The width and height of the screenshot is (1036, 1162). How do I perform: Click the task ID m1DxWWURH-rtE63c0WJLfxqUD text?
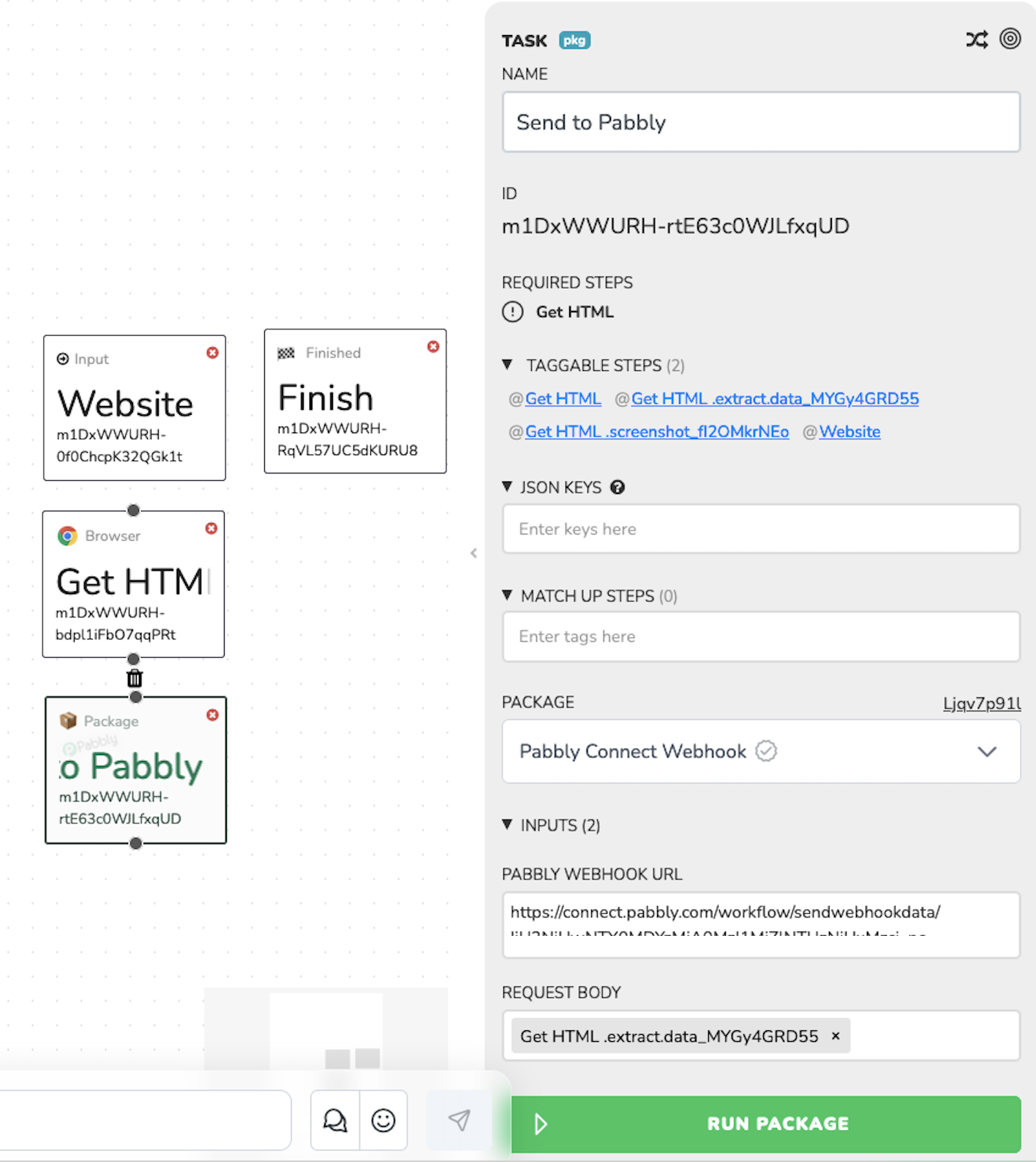tap(675, 226)
